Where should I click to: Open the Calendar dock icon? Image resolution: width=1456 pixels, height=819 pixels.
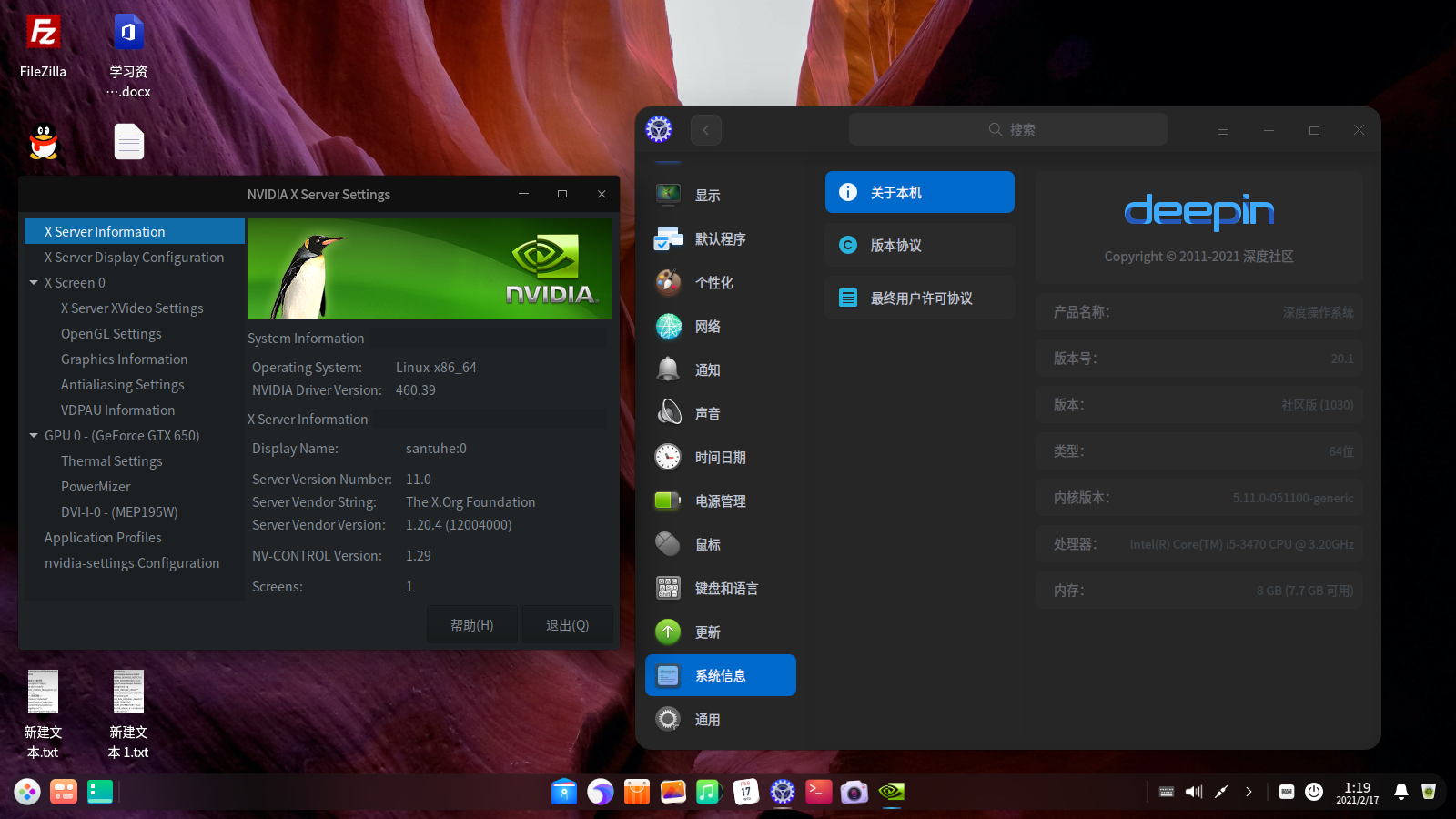tap(746, 792)
